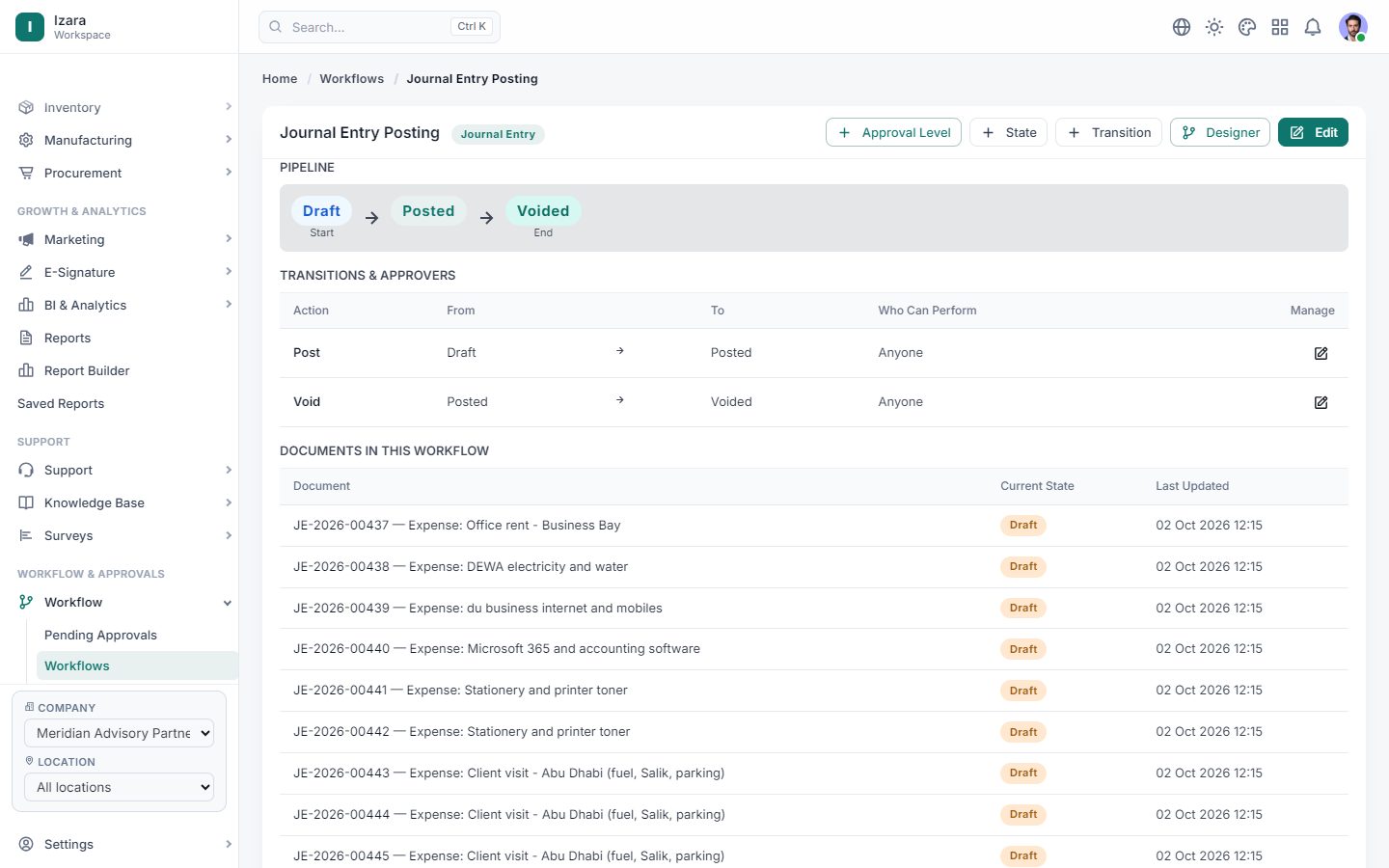Click the Inventory box icon
Viewport: 1389px width, 868px height.
[x=26, y=107]
